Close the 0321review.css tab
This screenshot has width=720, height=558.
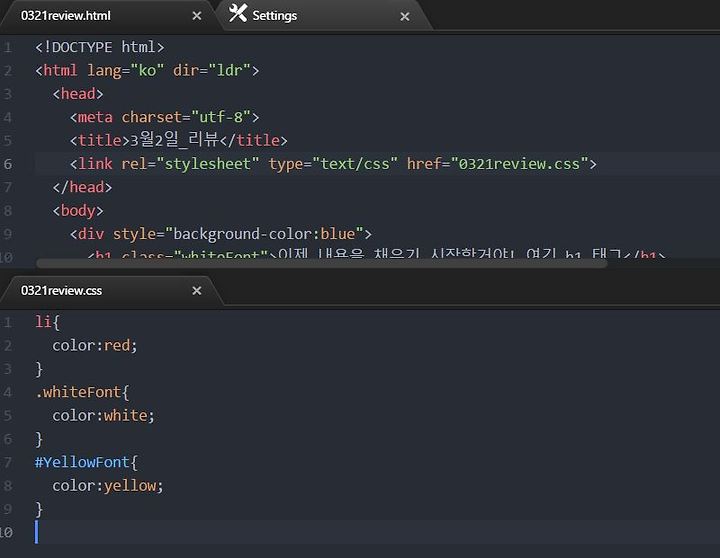tap(197, 291)
